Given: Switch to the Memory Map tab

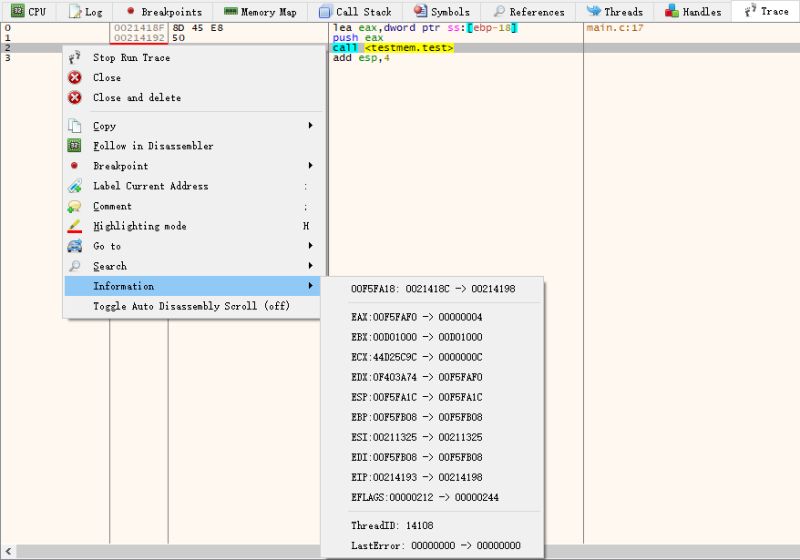Looking at the screenshot, I should pyautogui.click(x=260, y=11).
